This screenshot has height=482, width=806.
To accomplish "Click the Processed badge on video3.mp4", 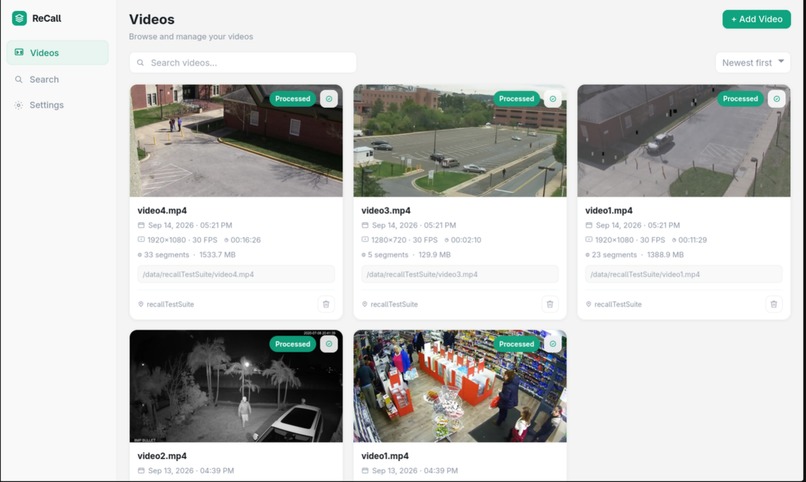I will 516,99.
